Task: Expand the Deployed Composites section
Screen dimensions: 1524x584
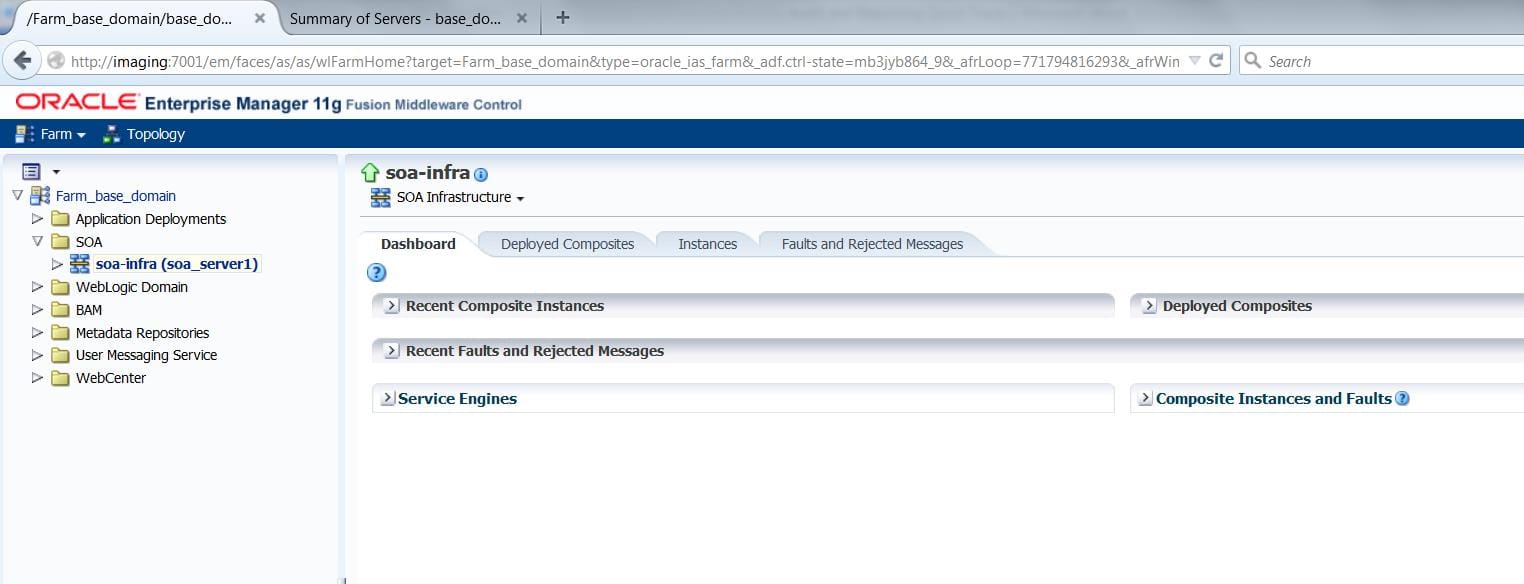Action: 1149,306
